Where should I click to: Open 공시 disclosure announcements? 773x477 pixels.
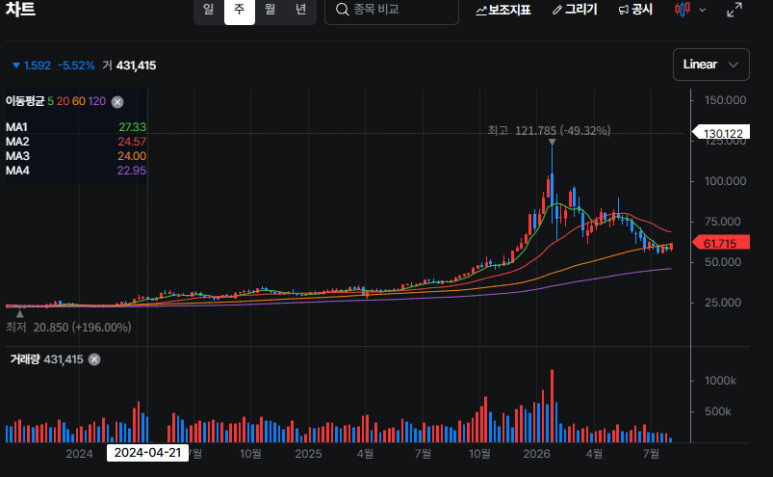(x=635, y=9)
